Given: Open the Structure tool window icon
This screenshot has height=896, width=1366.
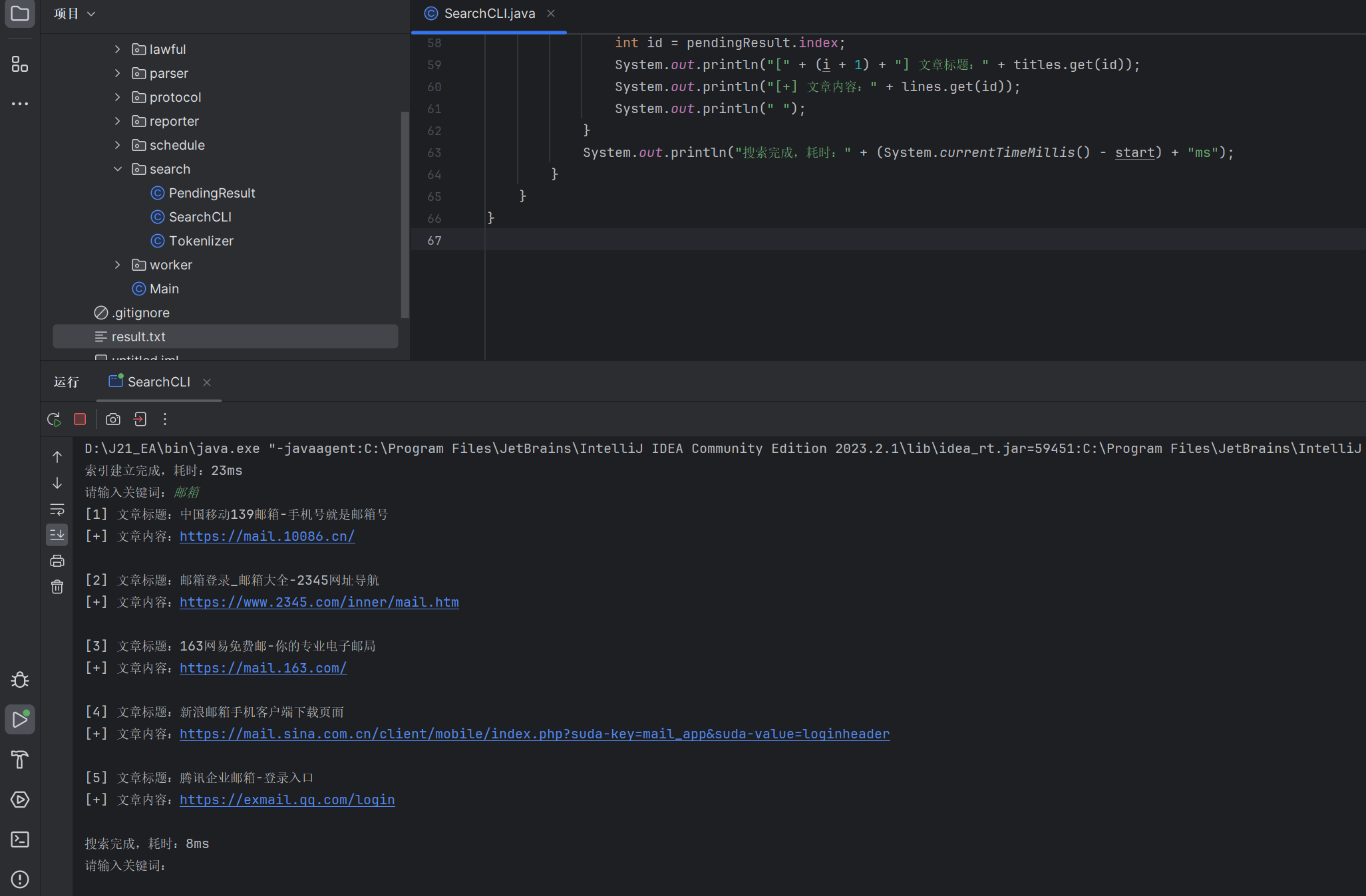Looking at the screenshot, I should [x=20, y=65].
